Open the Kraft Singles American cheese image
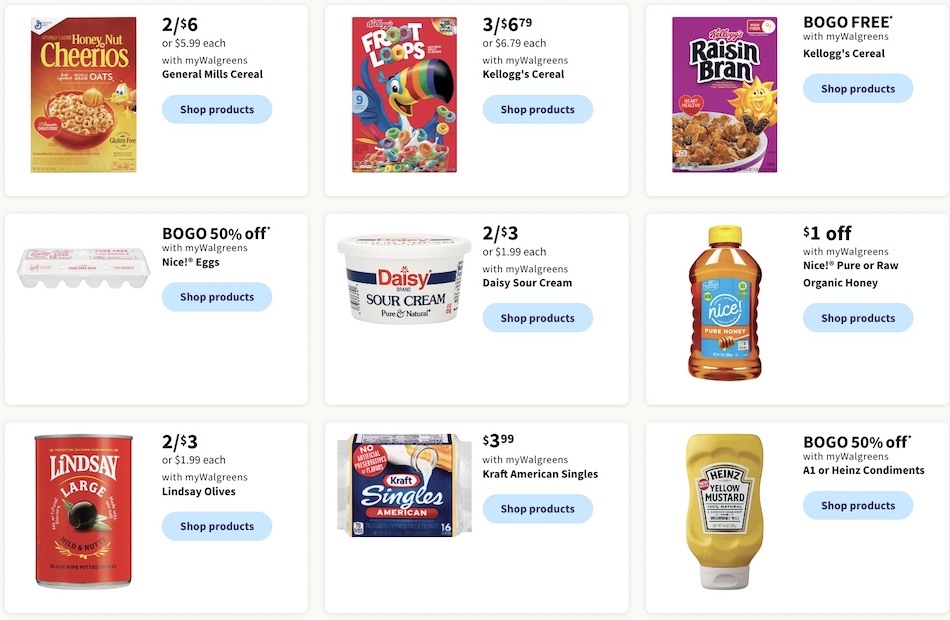 tap(404, 485)
